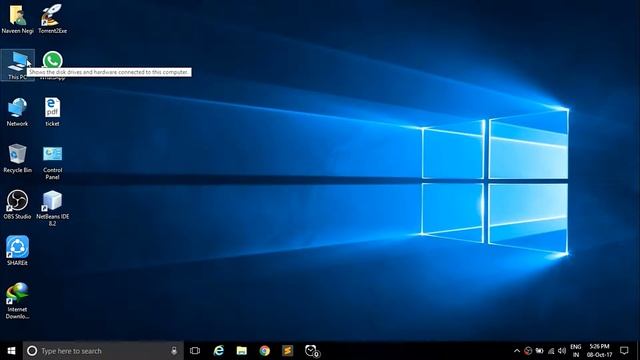
Task: Select the Network desktop icon
Action: pyautogui.click(x=17, y=112)
